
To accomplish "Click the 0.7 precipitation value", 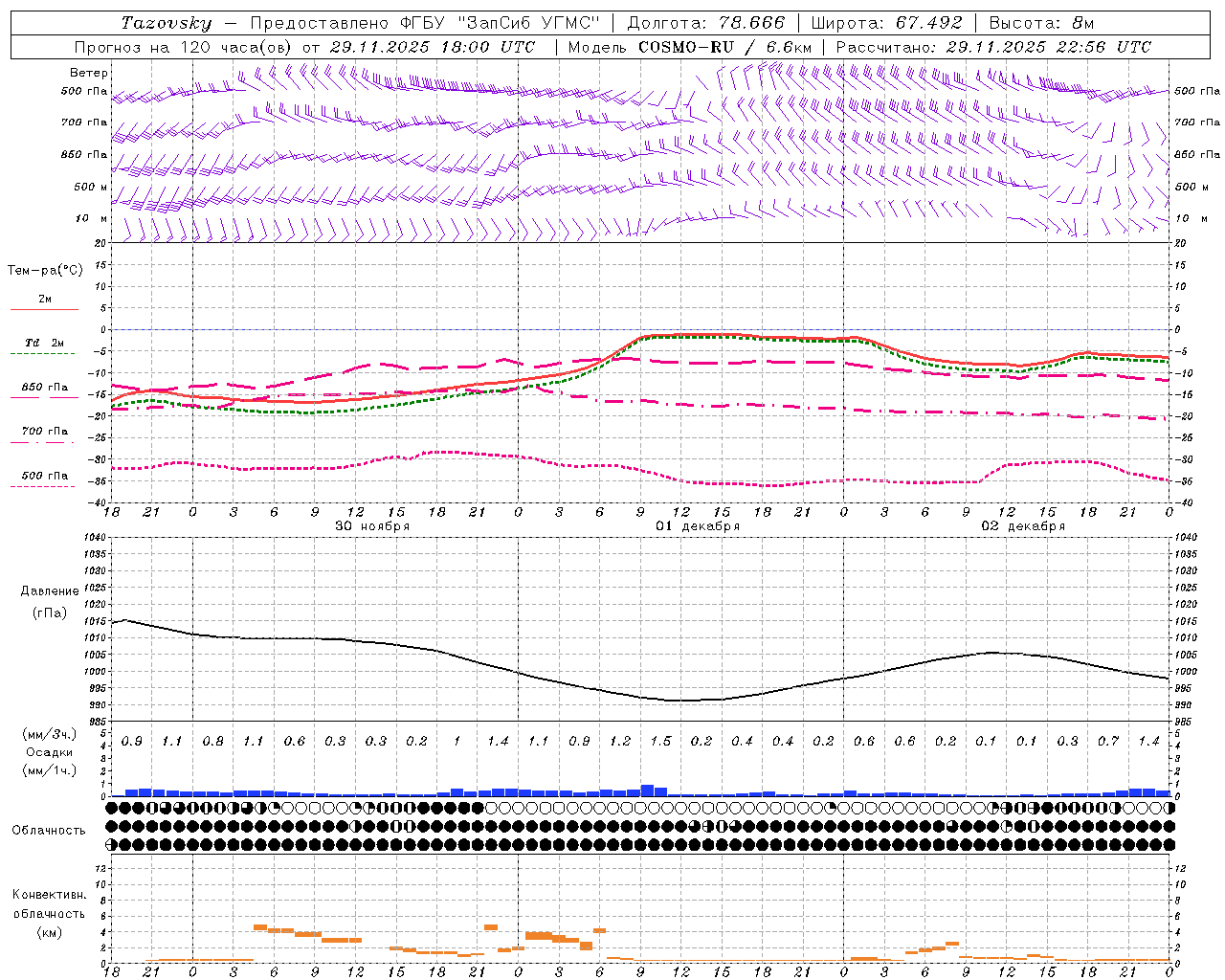I will pyautogui.click(x=1108, y=742).
